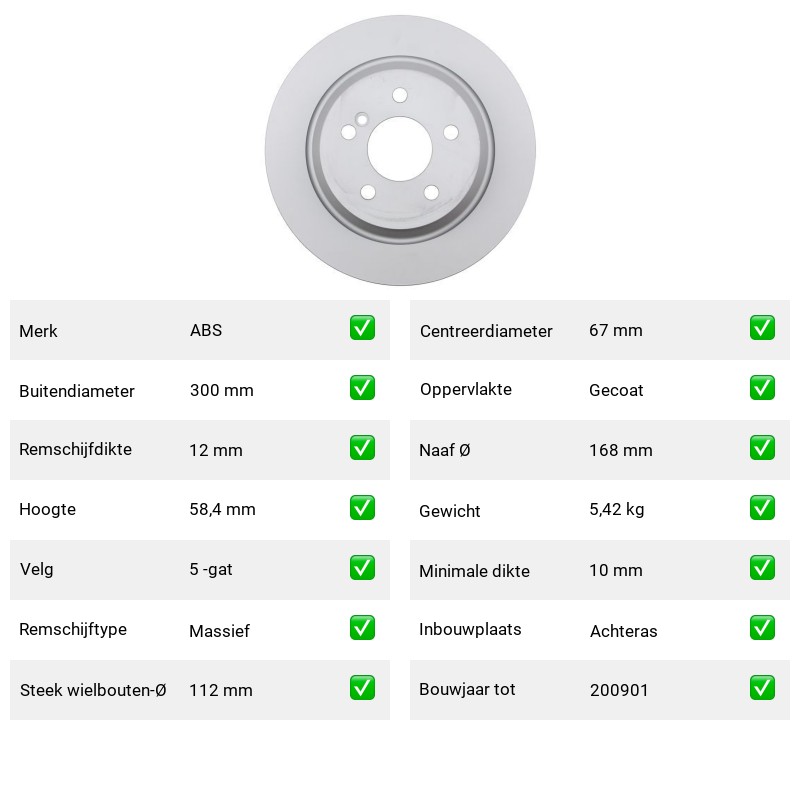Click the checkmark icon for Velg 5-gat

coord(362,568)
